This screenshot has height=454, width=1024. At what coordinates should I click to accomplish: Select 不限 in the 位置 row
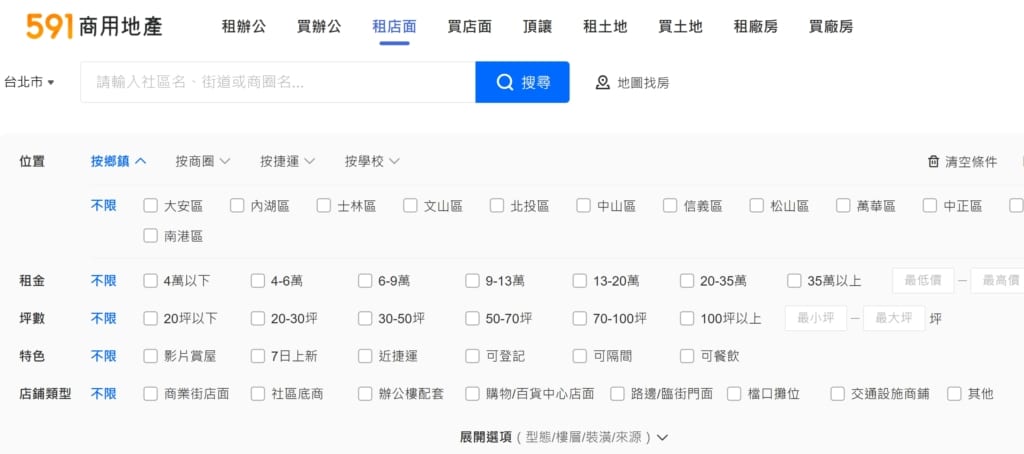[103, 206]
